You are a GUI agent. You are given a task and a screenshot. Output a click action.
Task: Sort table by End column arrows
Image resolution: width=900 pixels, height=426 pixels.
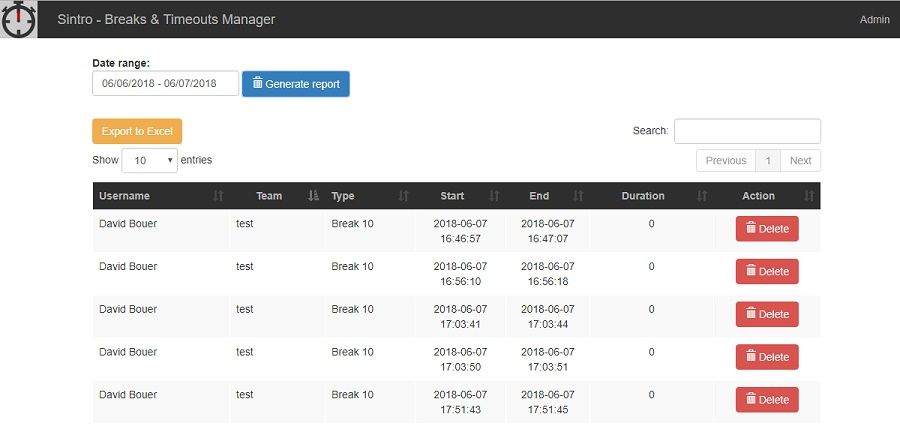pos(579,196)
